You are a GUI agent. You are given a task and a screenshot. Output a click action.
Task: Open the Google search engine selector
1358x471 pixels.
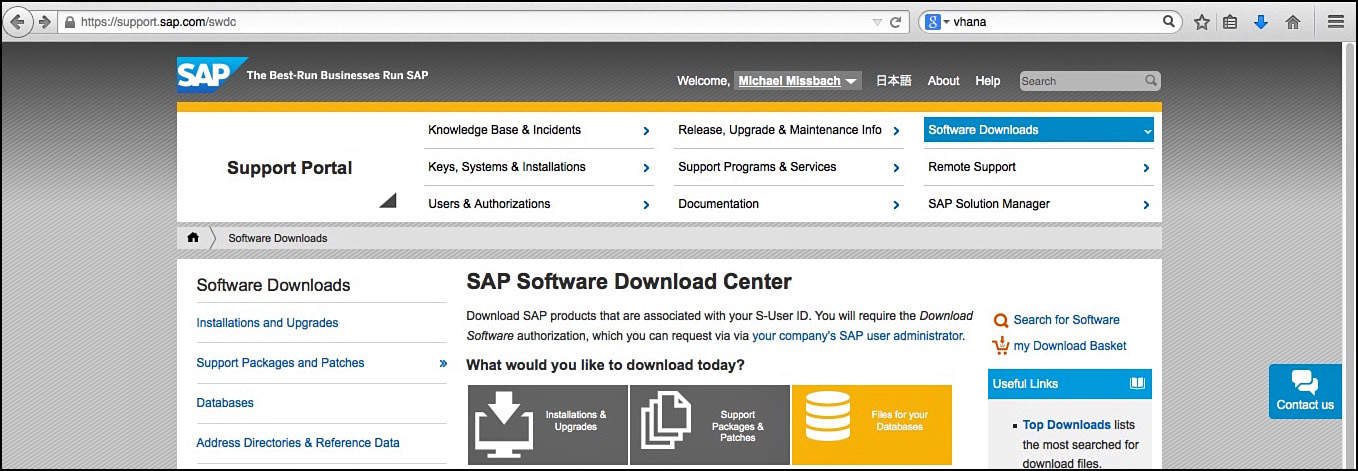tap(937, 21)
